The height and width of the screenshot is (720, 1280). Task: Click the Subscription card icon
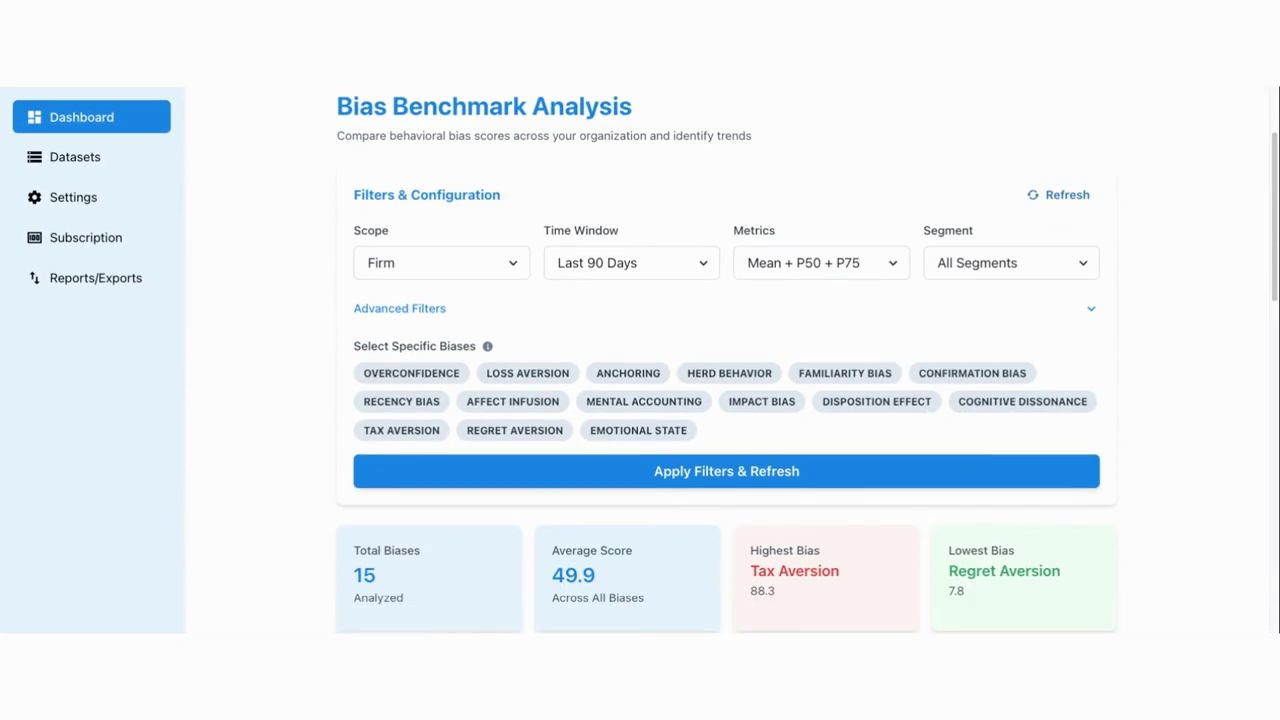pos(34,238)
